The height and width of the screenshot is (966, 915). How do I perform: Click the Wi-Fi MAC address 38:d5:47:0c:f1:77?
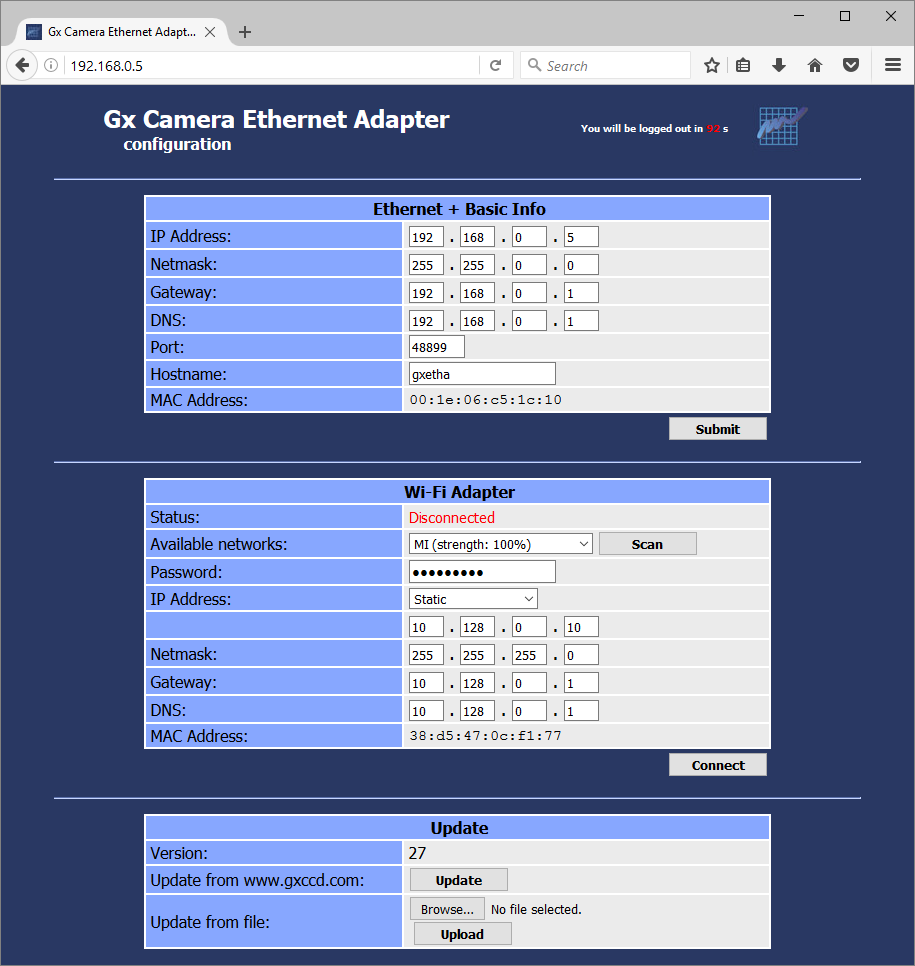(x=486, y=736)
